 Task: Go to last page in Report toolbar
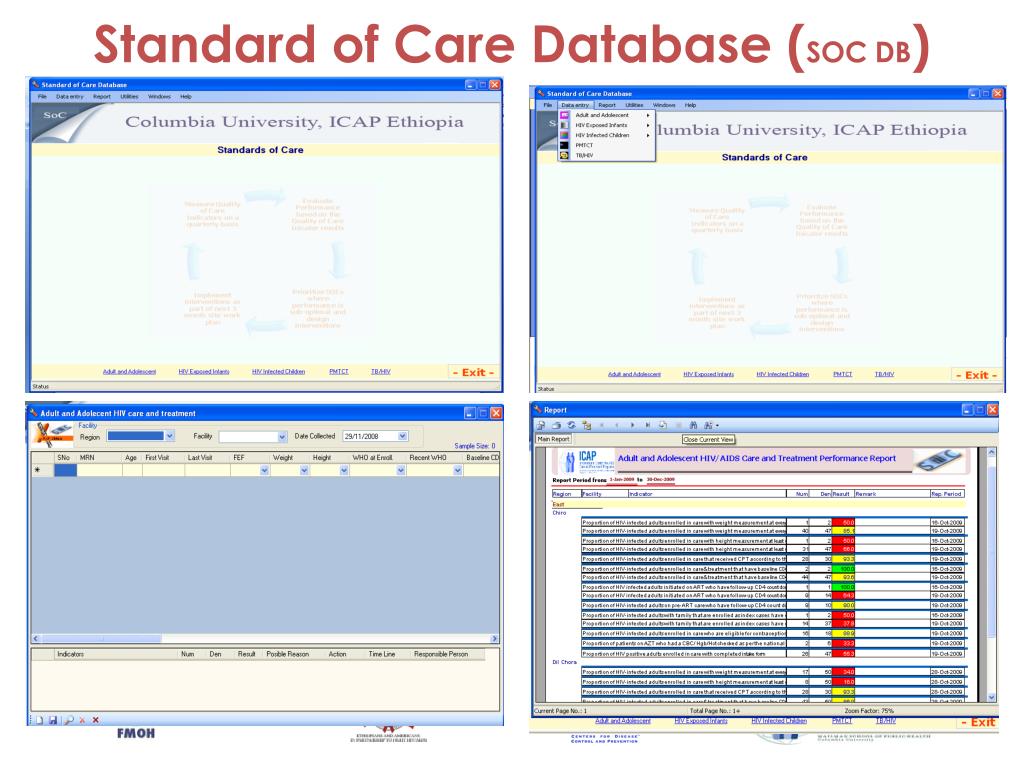pos(647,425)
